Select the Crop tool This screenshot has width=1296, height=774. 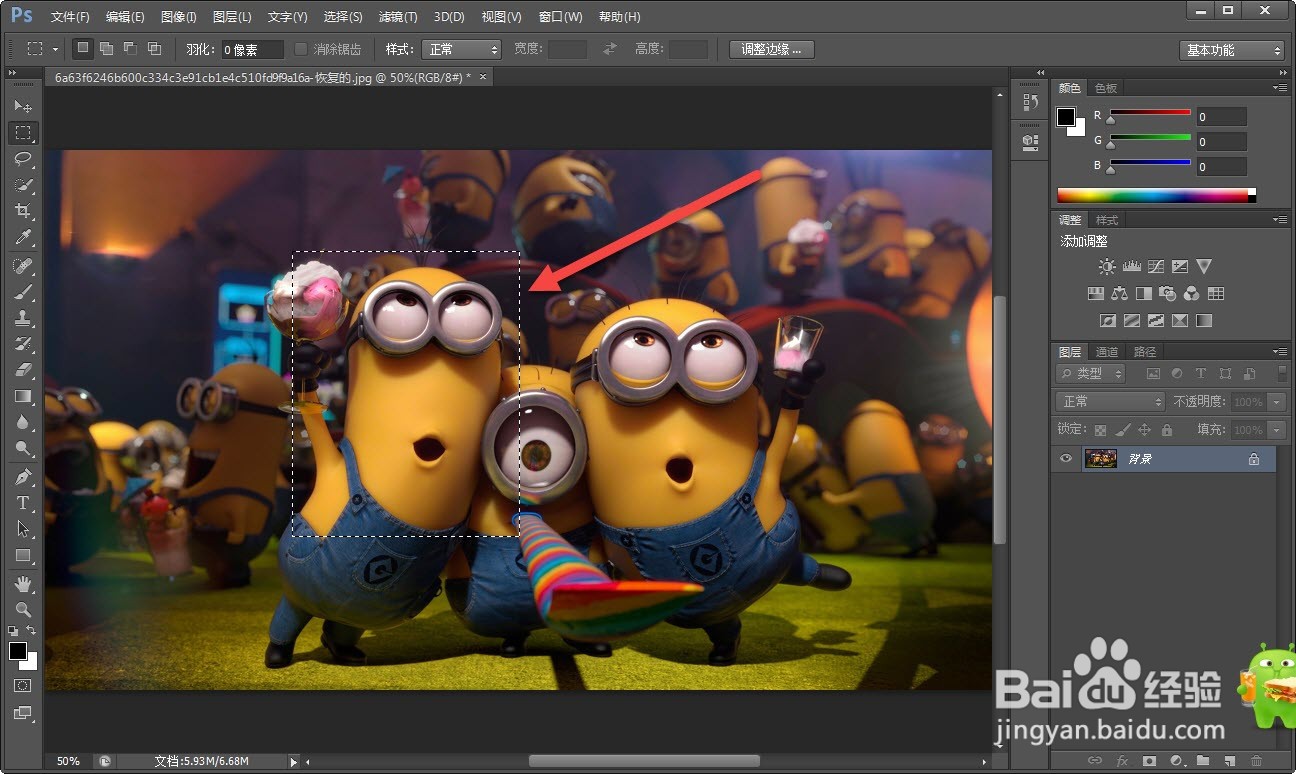coord(23,211)
